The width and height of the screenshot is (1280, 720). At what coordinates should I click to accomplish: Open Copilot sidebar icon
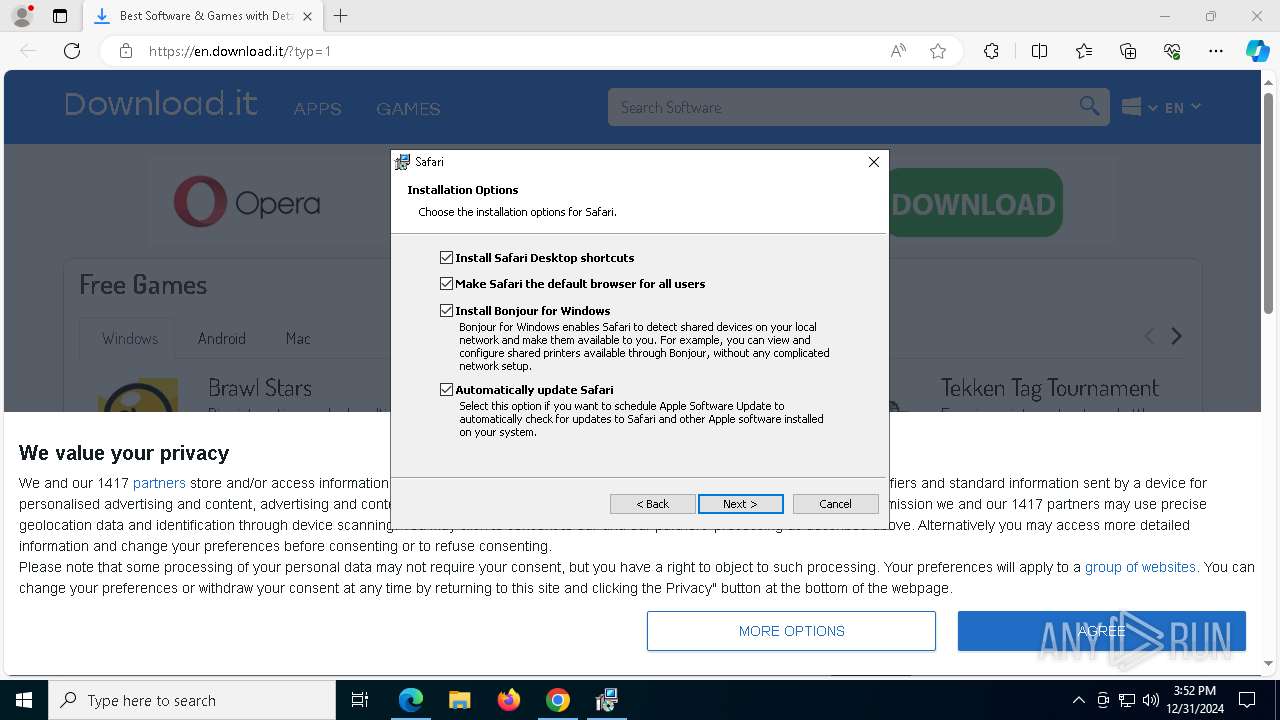click(x=1257, y=51)
